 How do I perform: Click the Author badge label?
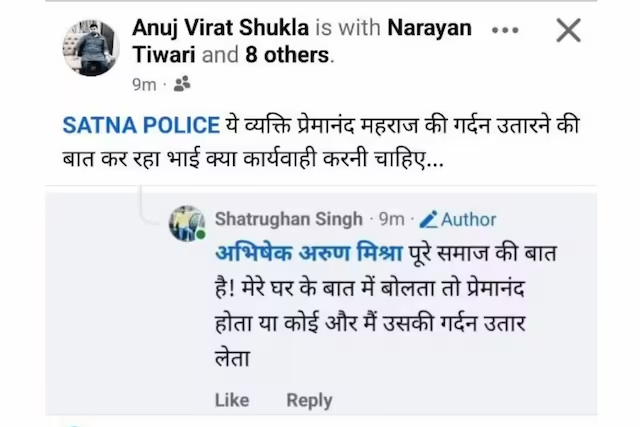(x=468, y=219)
